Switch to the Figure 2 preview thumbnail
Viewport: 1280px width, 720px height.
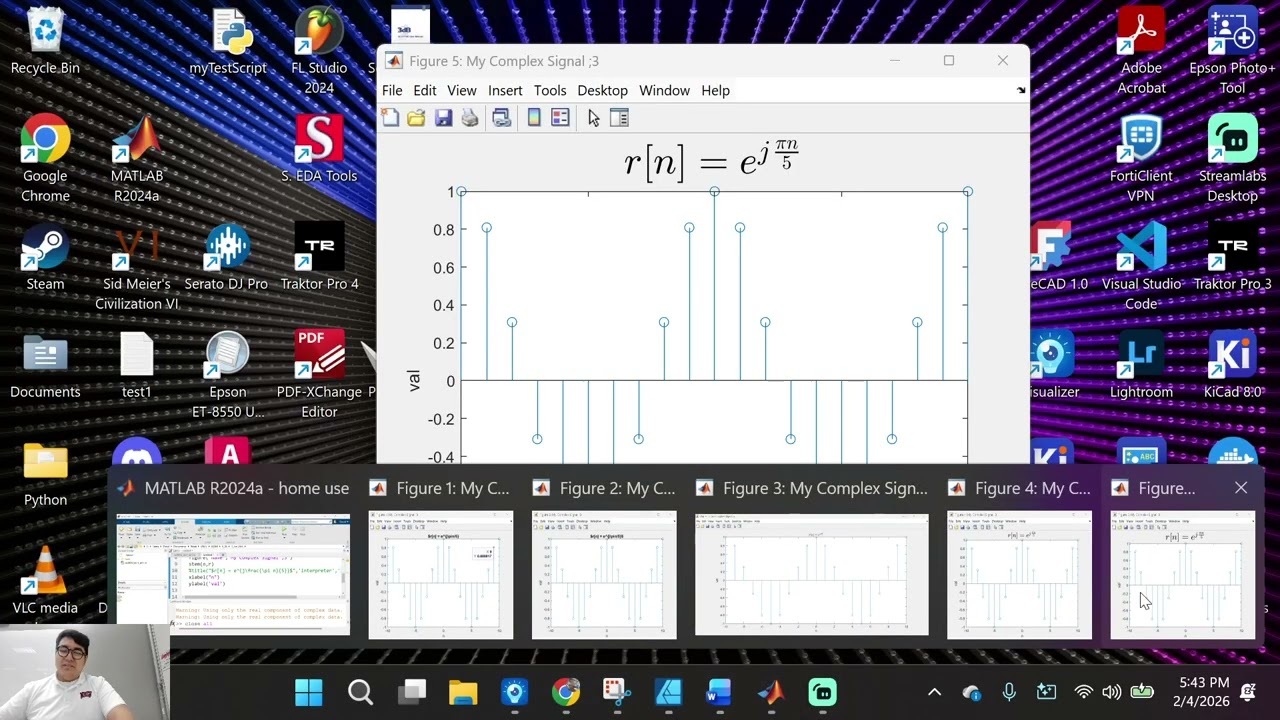coord(604,575)
